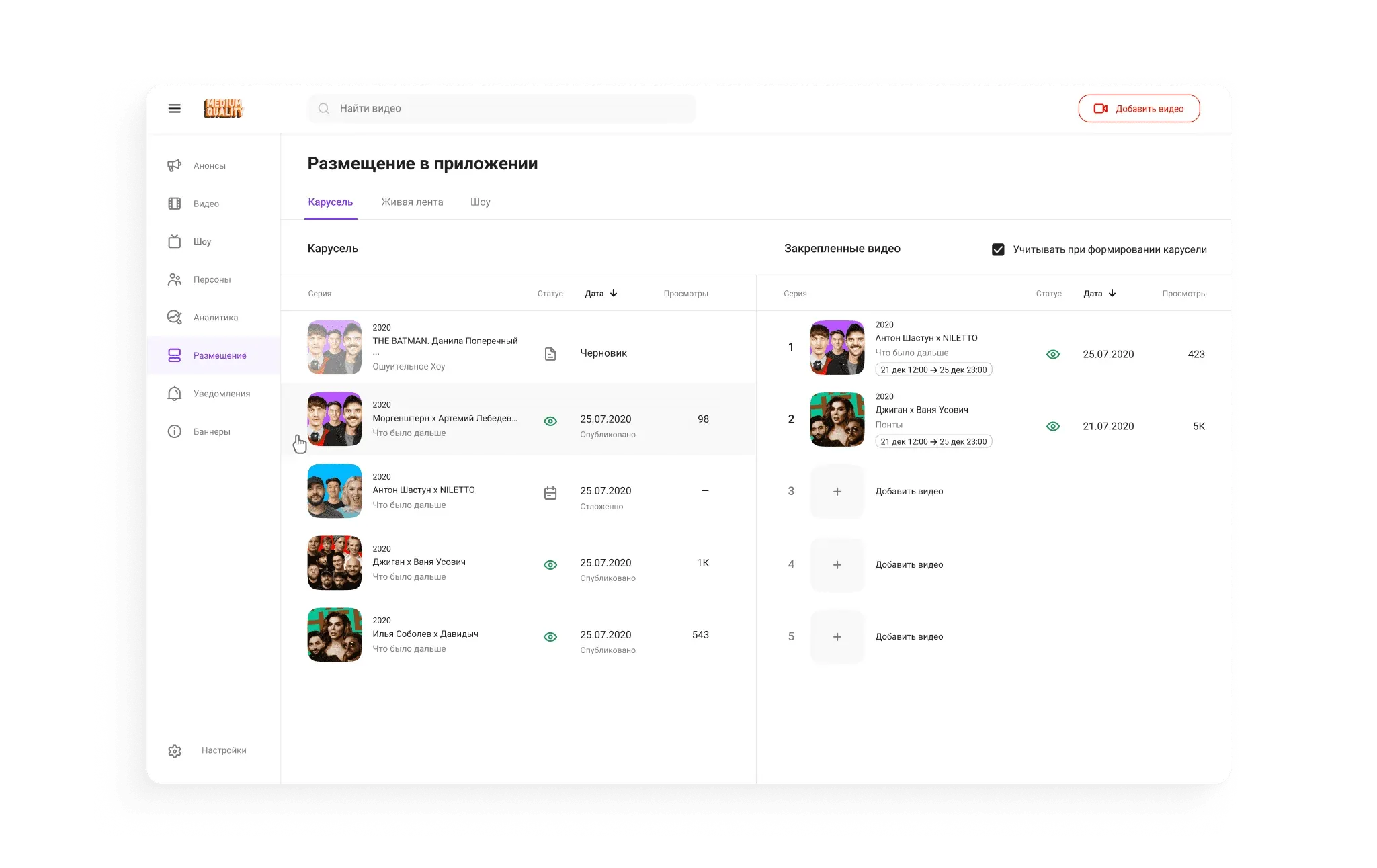Select the Видео sidebar icon
Screen dimensions: 1377x868
[175, 203]
